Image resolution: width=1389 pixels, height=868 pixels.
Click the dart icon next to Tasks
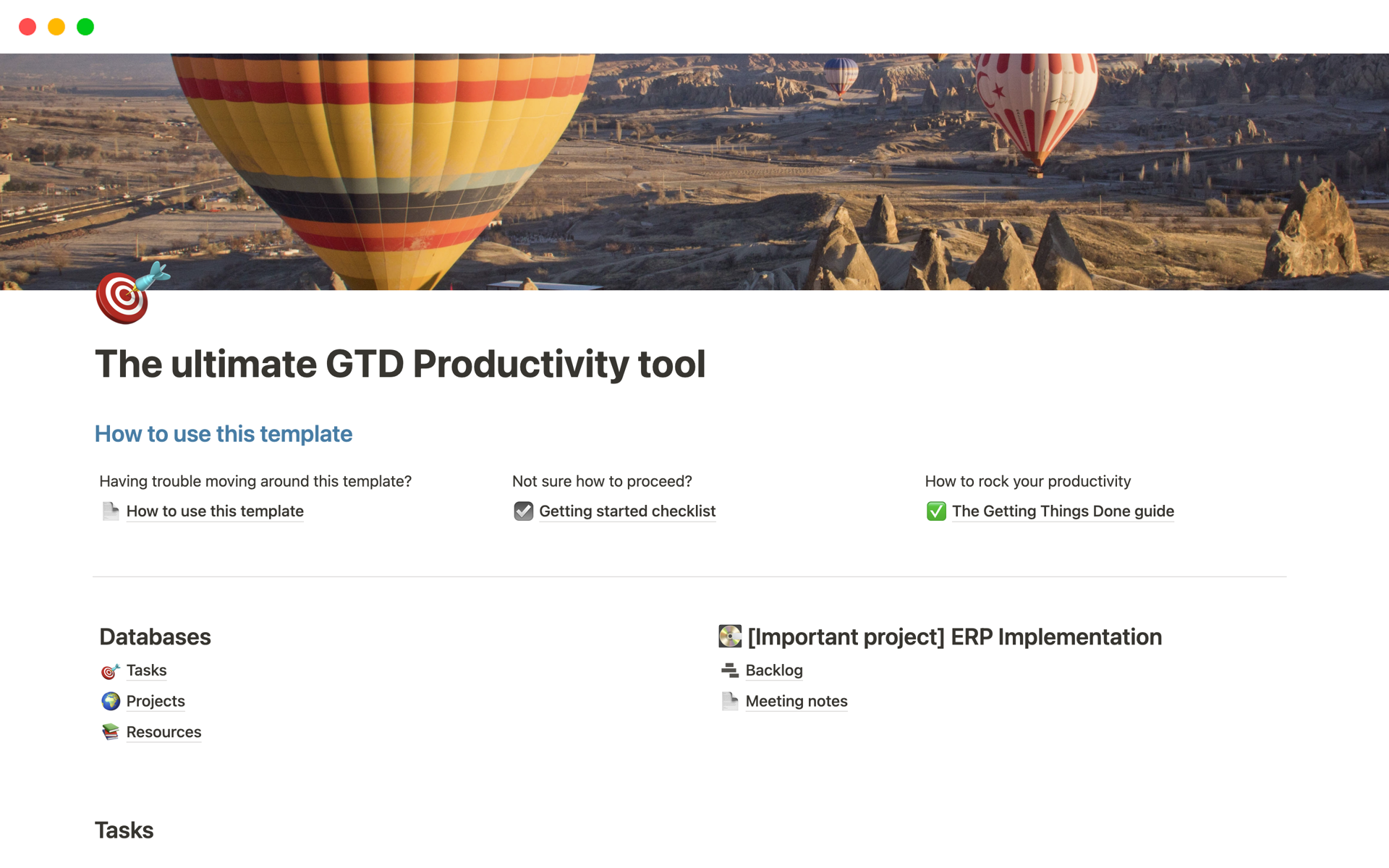(x=110, y=671)
